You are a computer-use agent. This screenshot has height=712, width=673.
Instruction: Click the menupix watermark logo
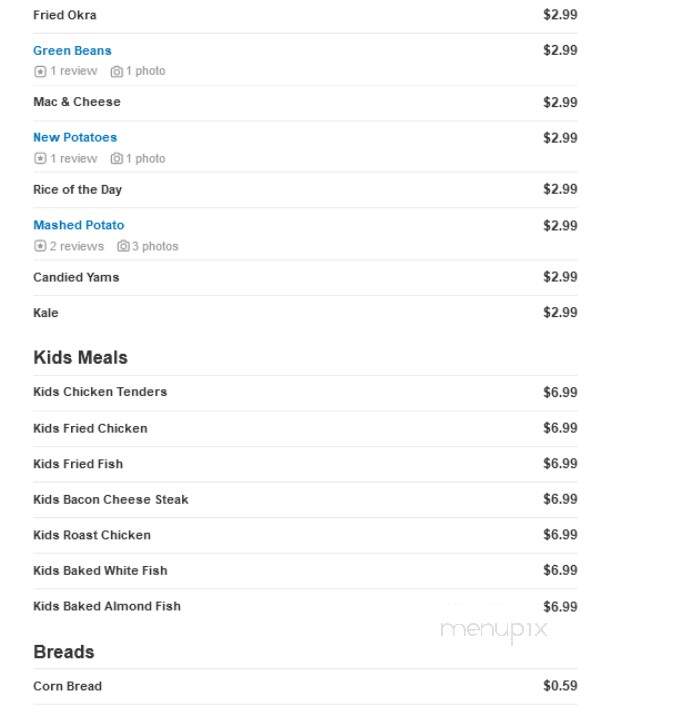pyautogui.click(x=494, y=630)
